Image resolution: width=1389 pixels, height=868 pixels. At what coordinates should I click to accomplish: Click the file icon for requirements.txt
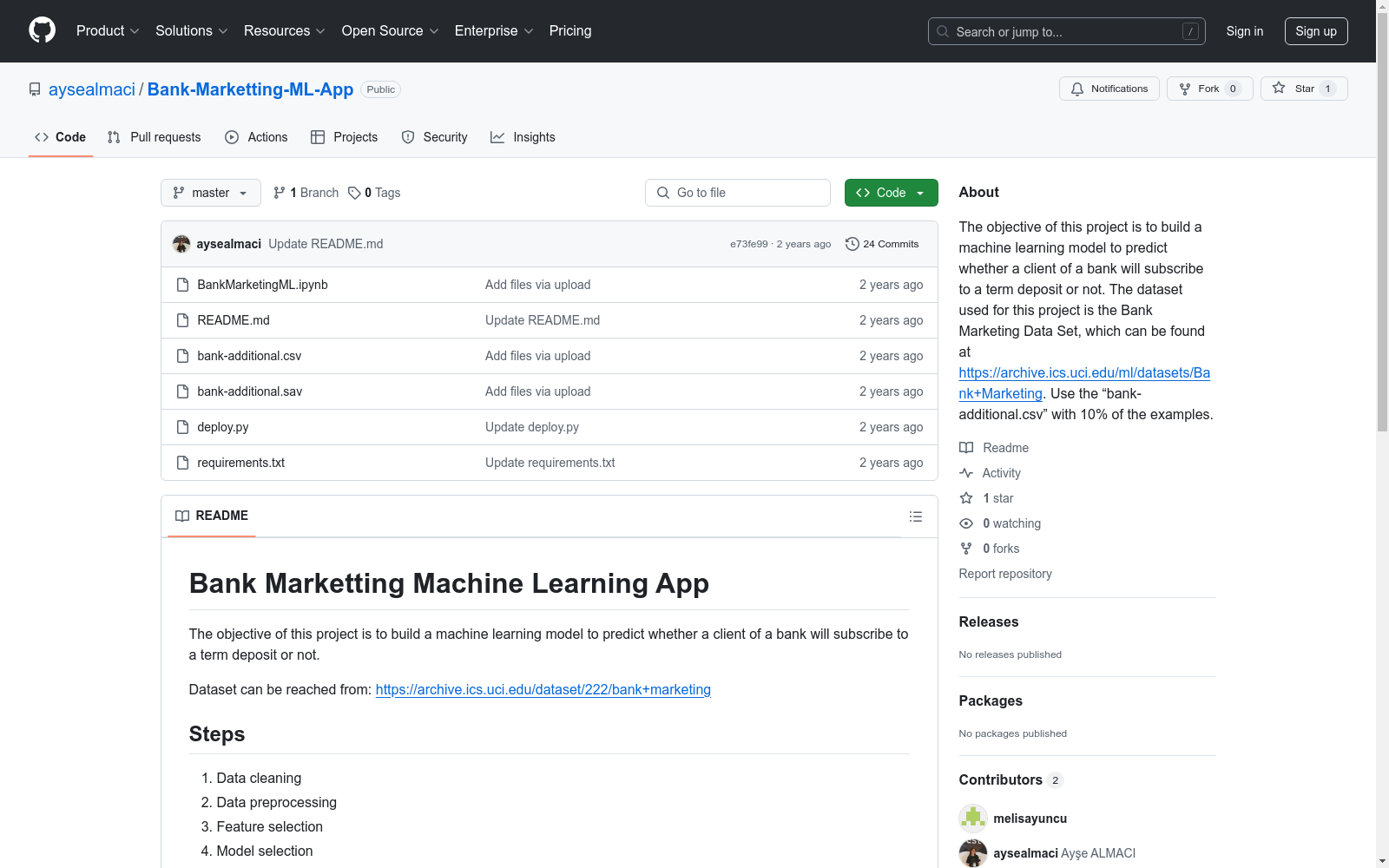pyautogui.click(x=182, y=463)
